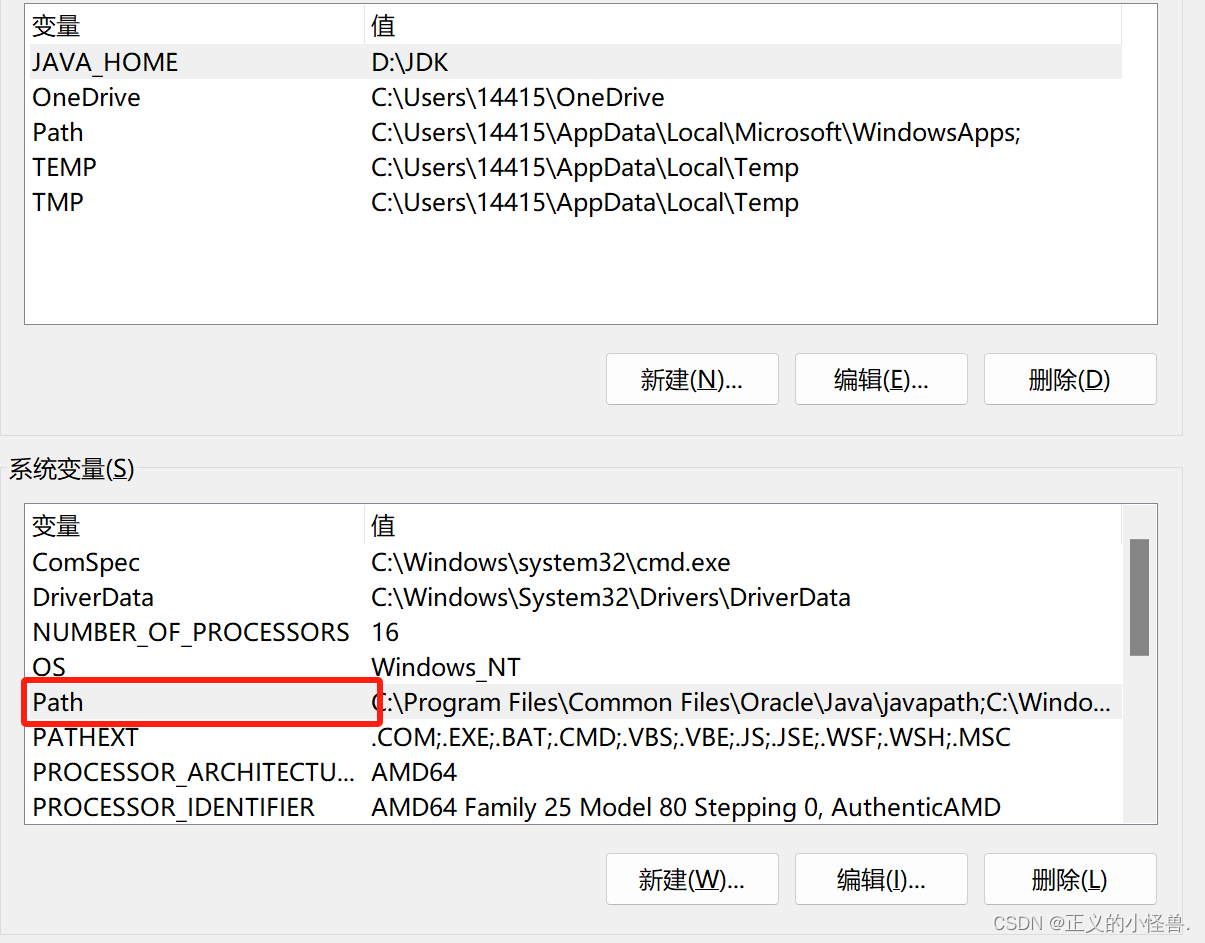Click the 变量 column header in system variables
This screenshot has width=1205, height=943.
coord(196,525)
